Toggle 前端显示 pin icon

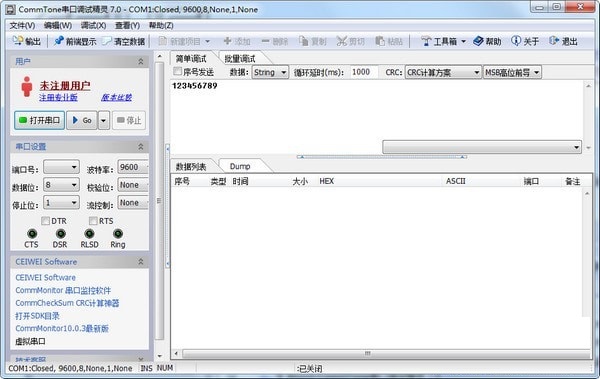pyautogui.click(x=59, y=41)
